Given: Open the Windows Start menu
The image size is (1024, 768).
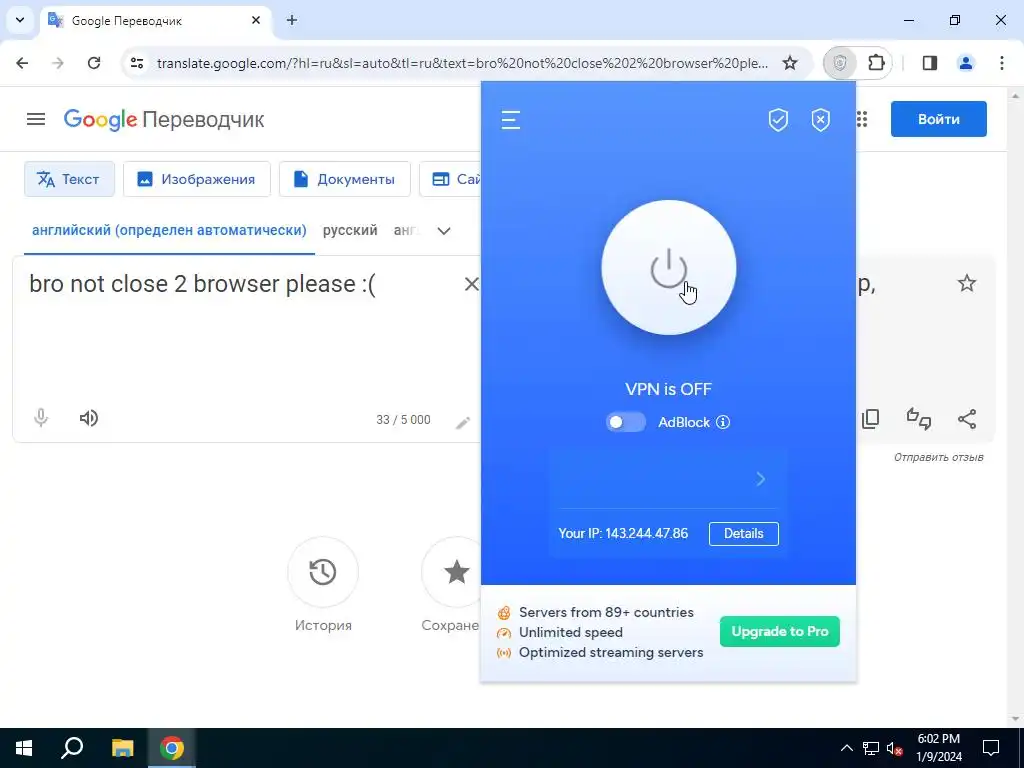Looking at the screenshot, I should (x=24, y=748).
